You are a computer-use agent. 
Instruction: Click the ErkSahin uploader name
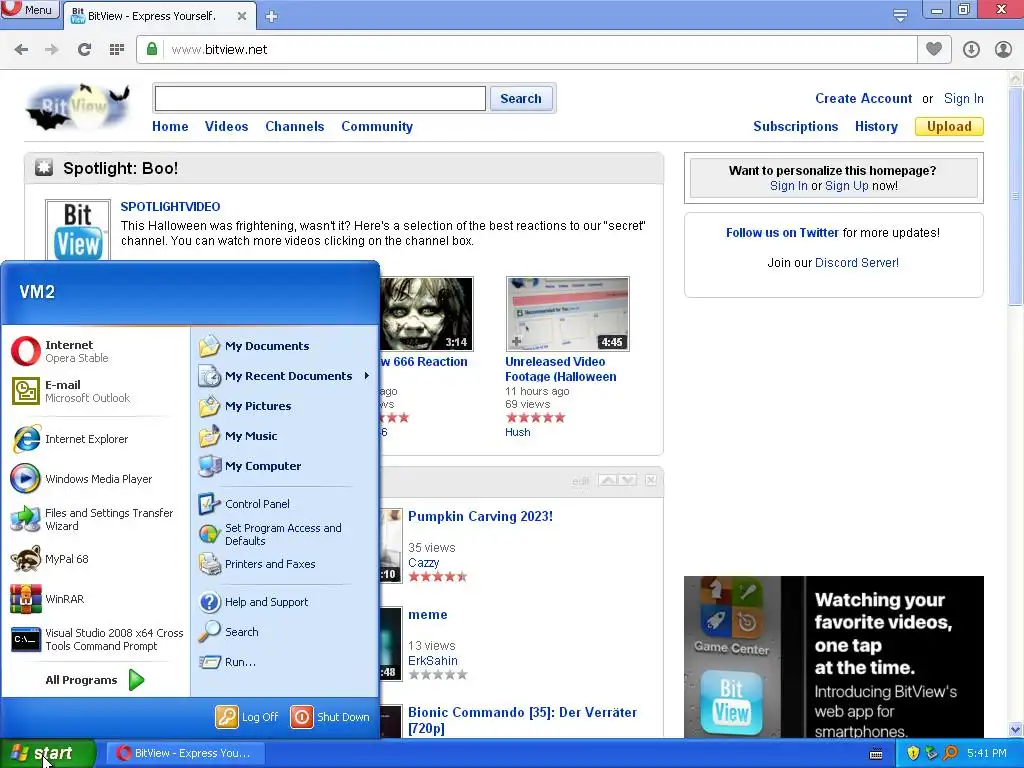432,661
